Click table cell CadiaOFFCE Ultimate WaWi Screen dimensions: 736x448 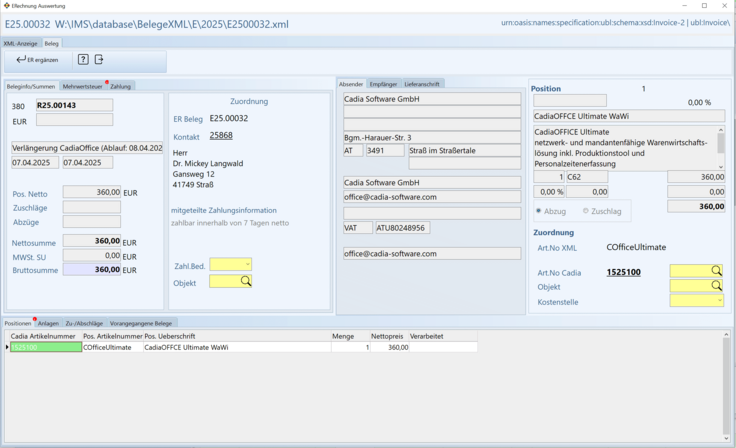pyautogui.click(x=237, y=347)
